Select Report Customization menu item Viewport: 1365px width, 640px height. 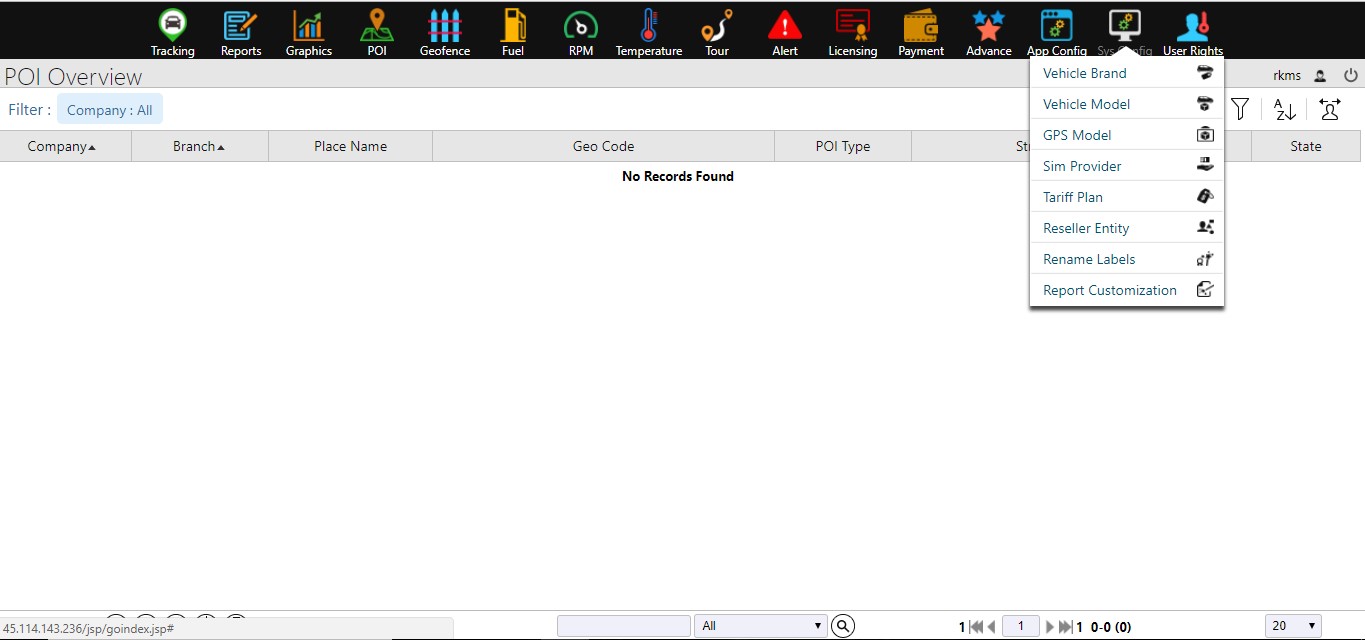[x=1109, y=290]
